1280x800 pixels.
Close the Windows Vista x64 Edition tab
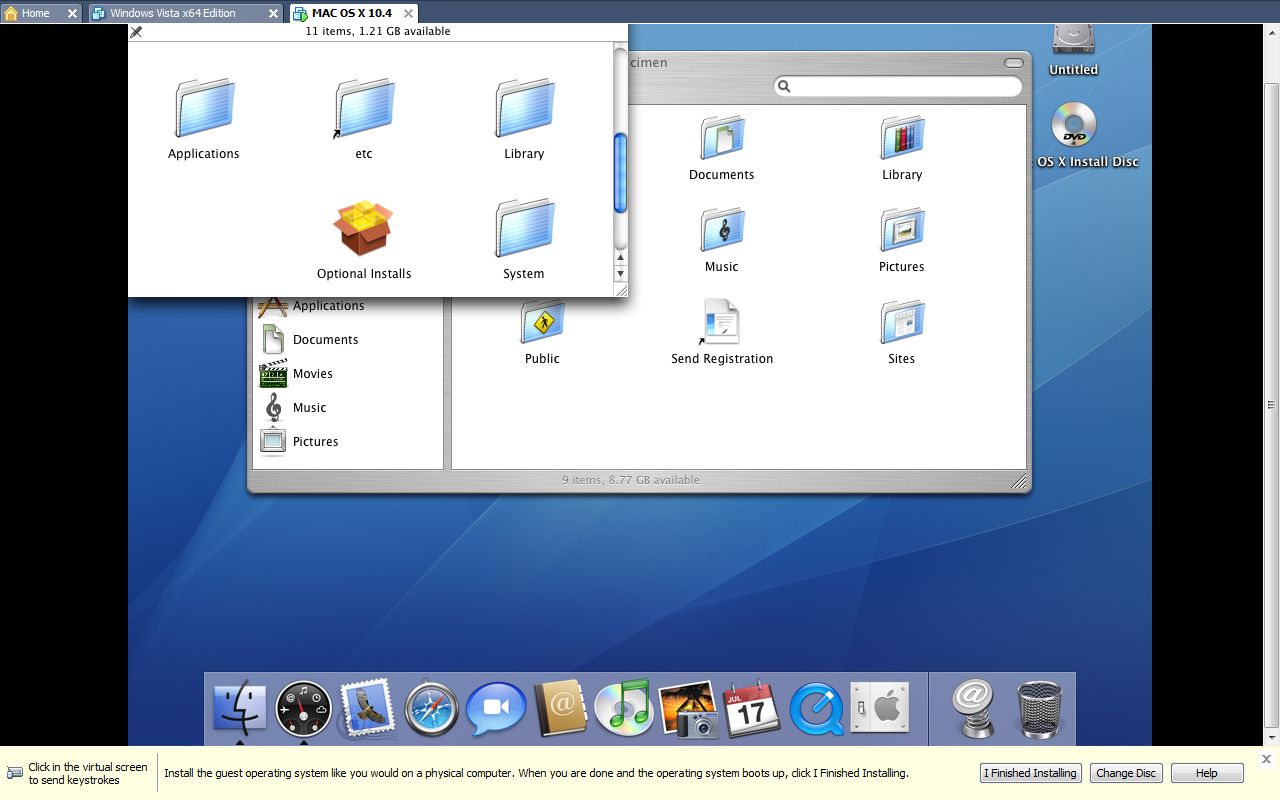tap(274, 13)
